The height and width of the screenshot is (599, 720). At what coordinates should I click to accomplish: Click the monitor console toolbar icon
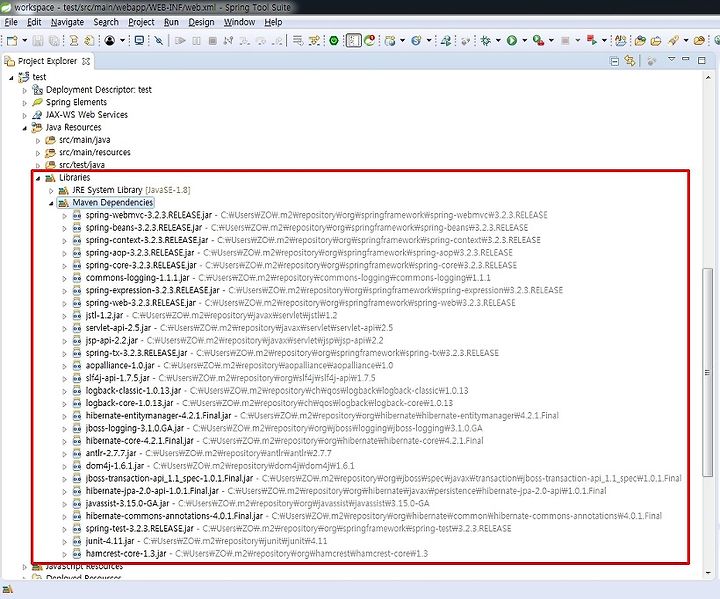pos(139,41)
